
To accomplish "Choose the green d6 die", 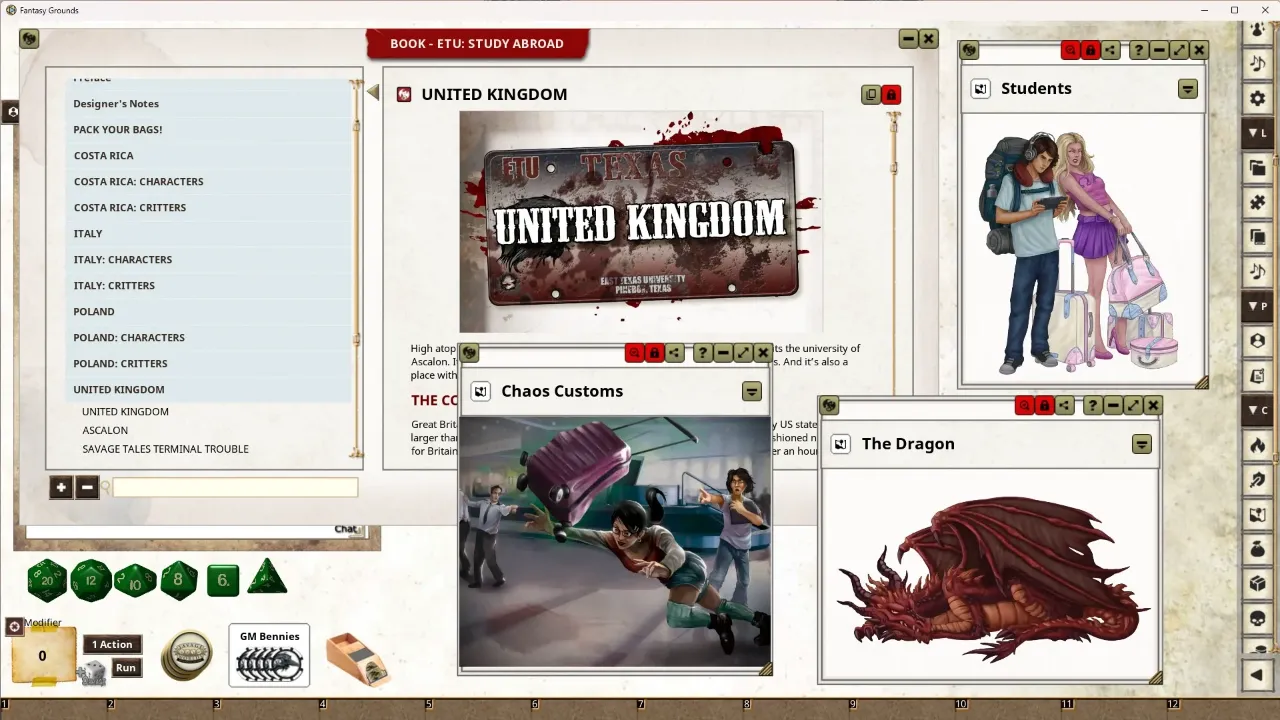I will click(223, 580).
